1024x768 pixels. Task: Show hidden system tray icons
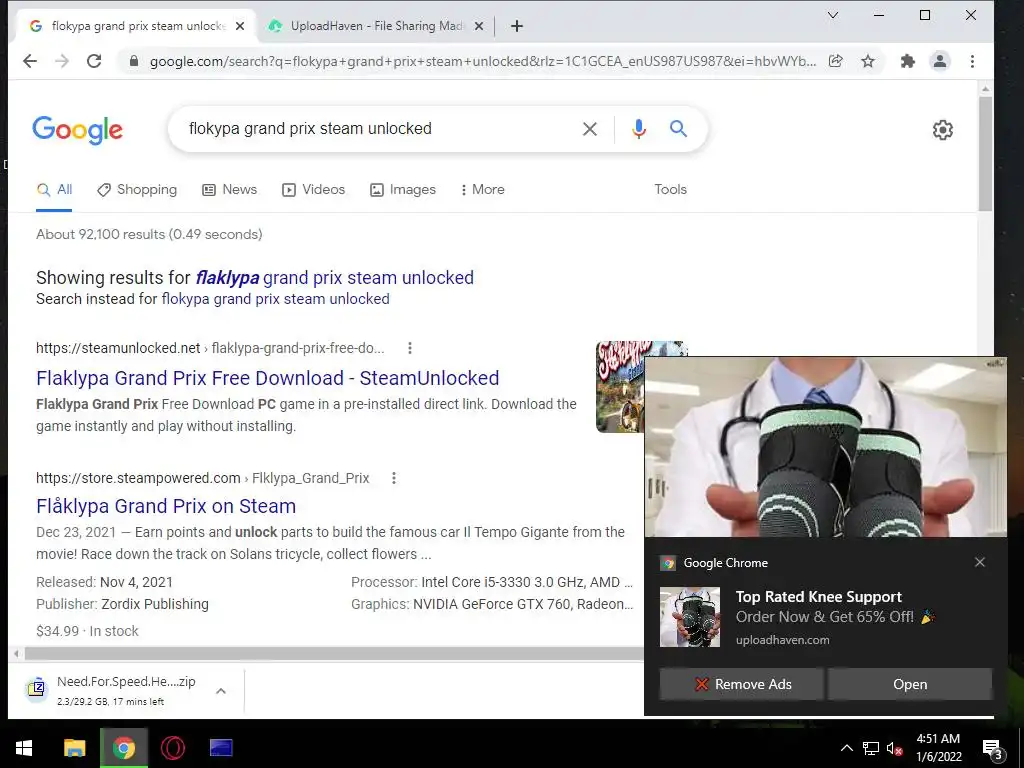tap(846, 748)
